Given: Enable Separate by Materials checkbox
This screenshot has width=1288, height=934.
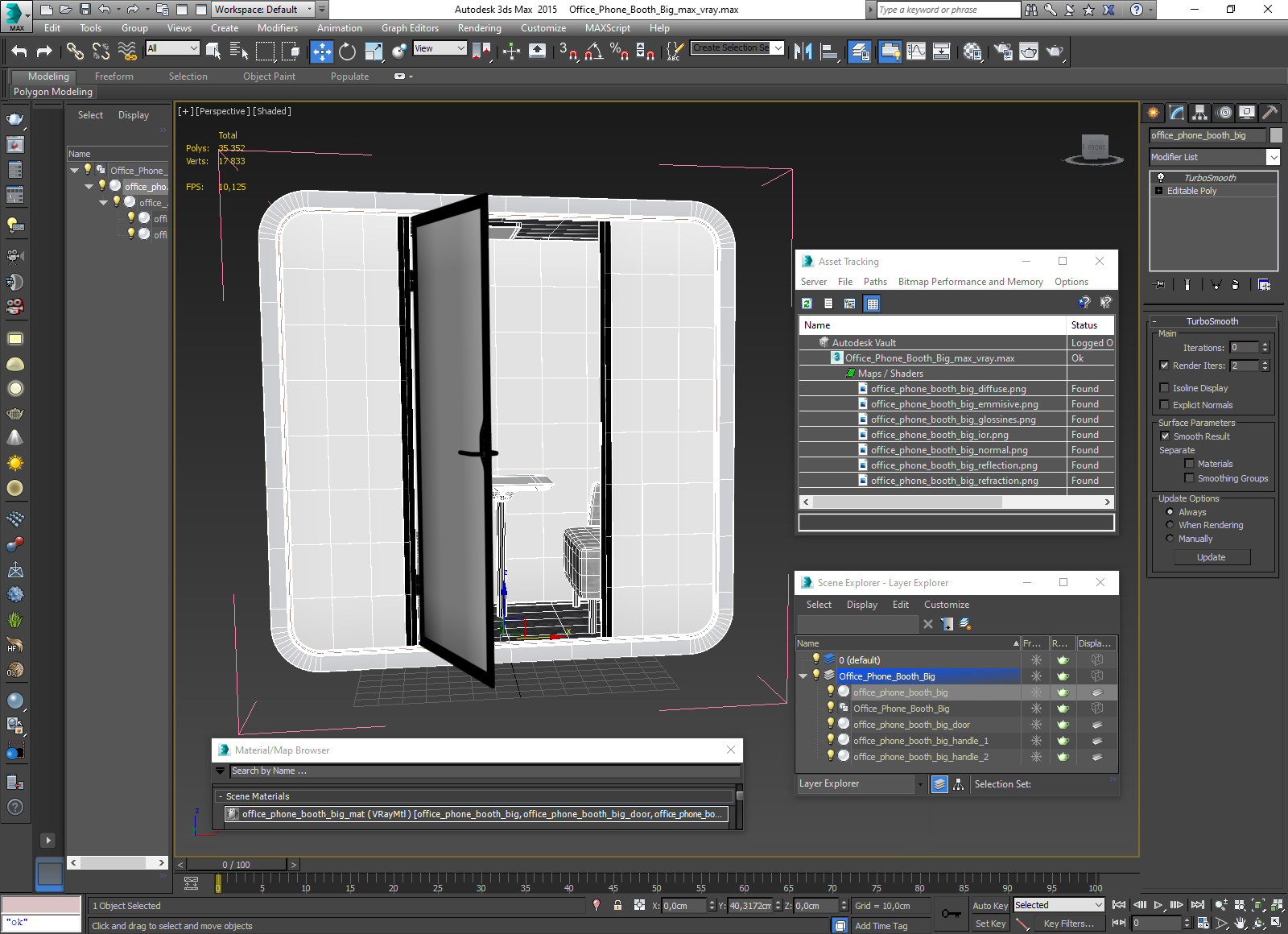Looking at the screenshot, I should pos(1189,464).
